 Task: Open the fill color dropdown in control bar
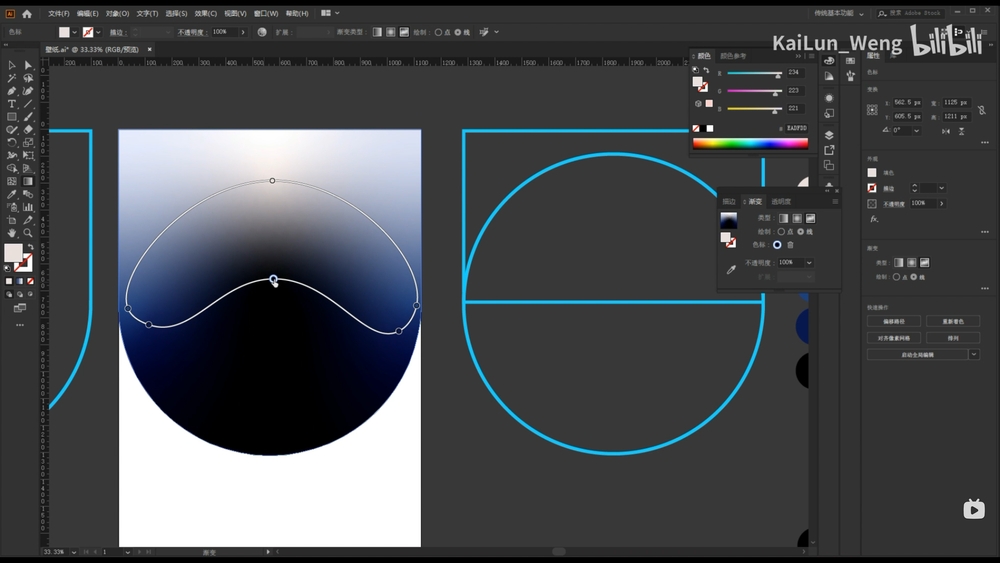pyautogui.click(x=75, y=32)
